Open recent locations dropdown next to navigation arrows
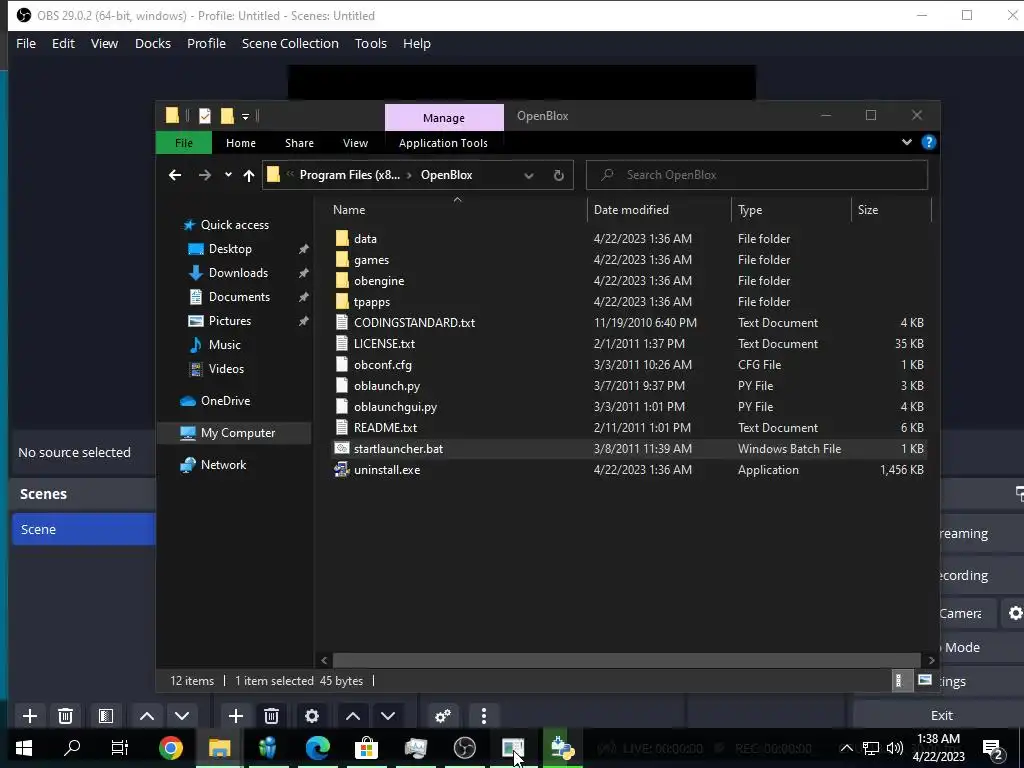The image size is (1024, 768). [228, 175]
